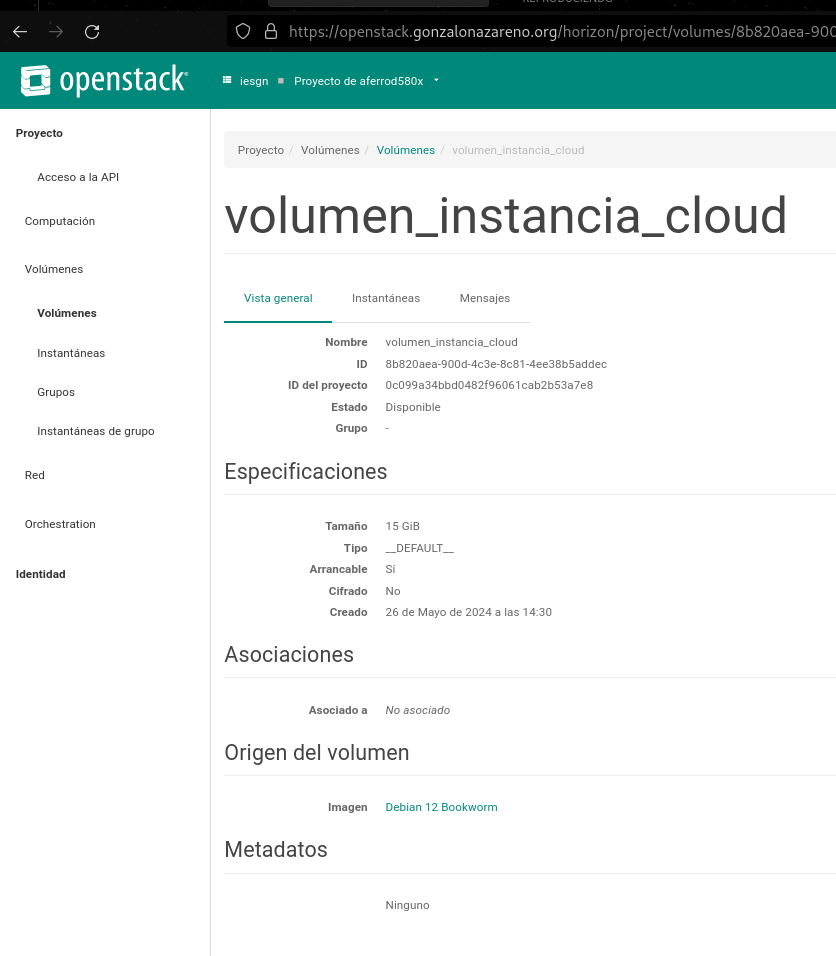836x956 pixels.
Task: Click the project ID value 0c099a34bbd0482f96061cab2b53a7e8
Action: [x=489, y=385]
